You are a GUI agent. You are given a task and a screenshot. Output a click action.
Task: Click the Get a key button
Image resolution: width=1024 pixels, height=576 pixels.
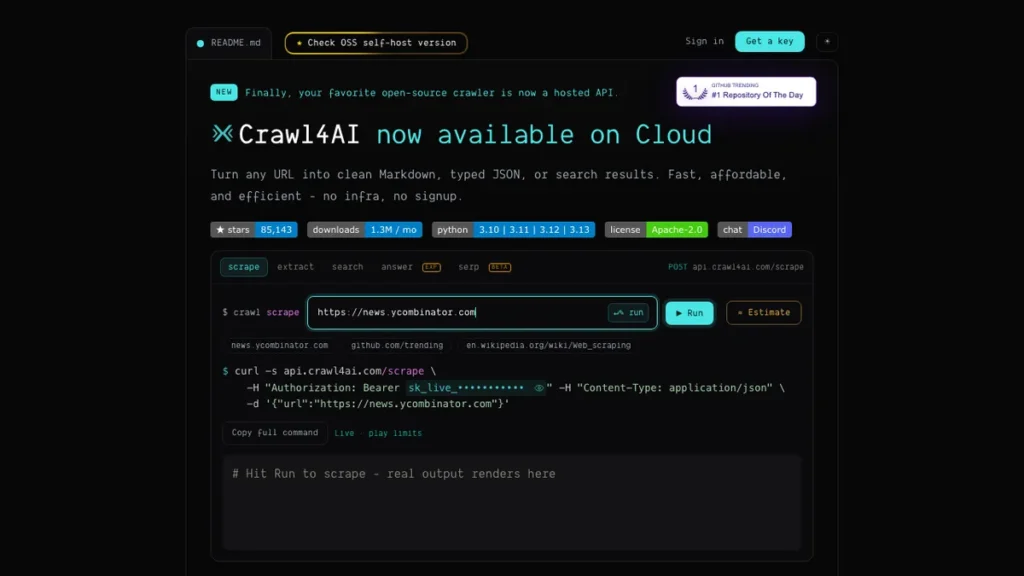click(x=769, y=41)
